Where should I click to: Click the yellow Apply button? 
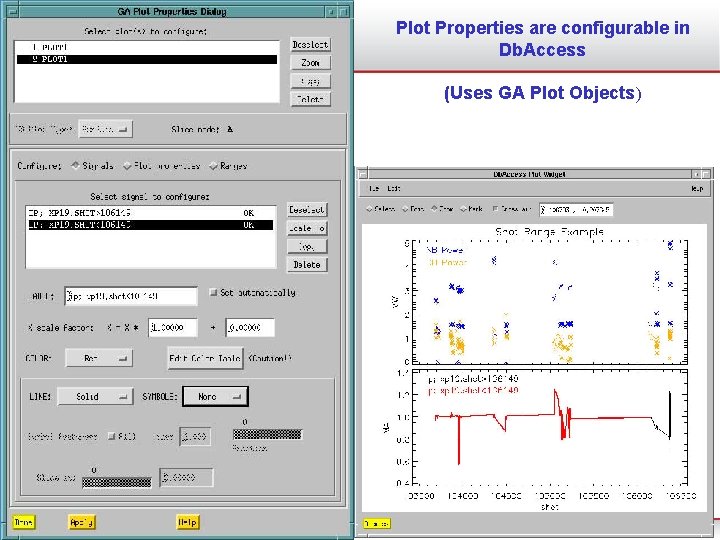(x=82, y=522)
